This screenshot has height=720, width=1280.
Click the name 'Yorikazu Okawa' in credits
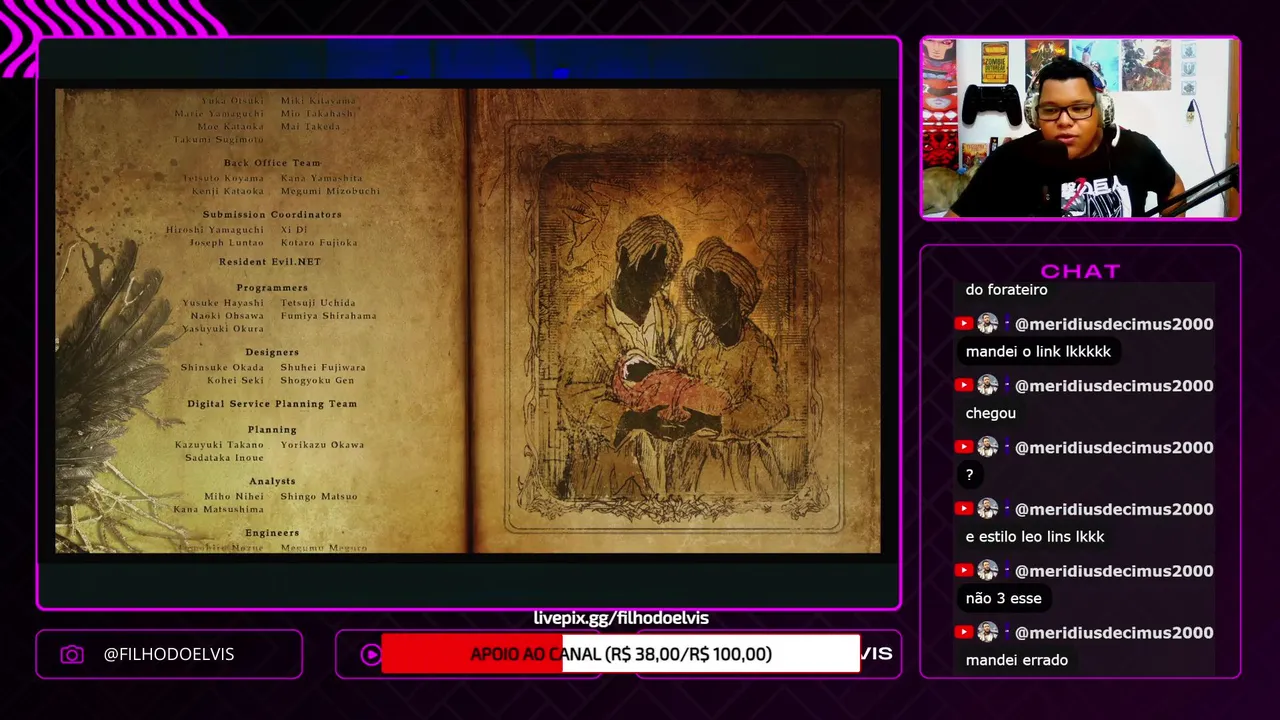(322, 445)
